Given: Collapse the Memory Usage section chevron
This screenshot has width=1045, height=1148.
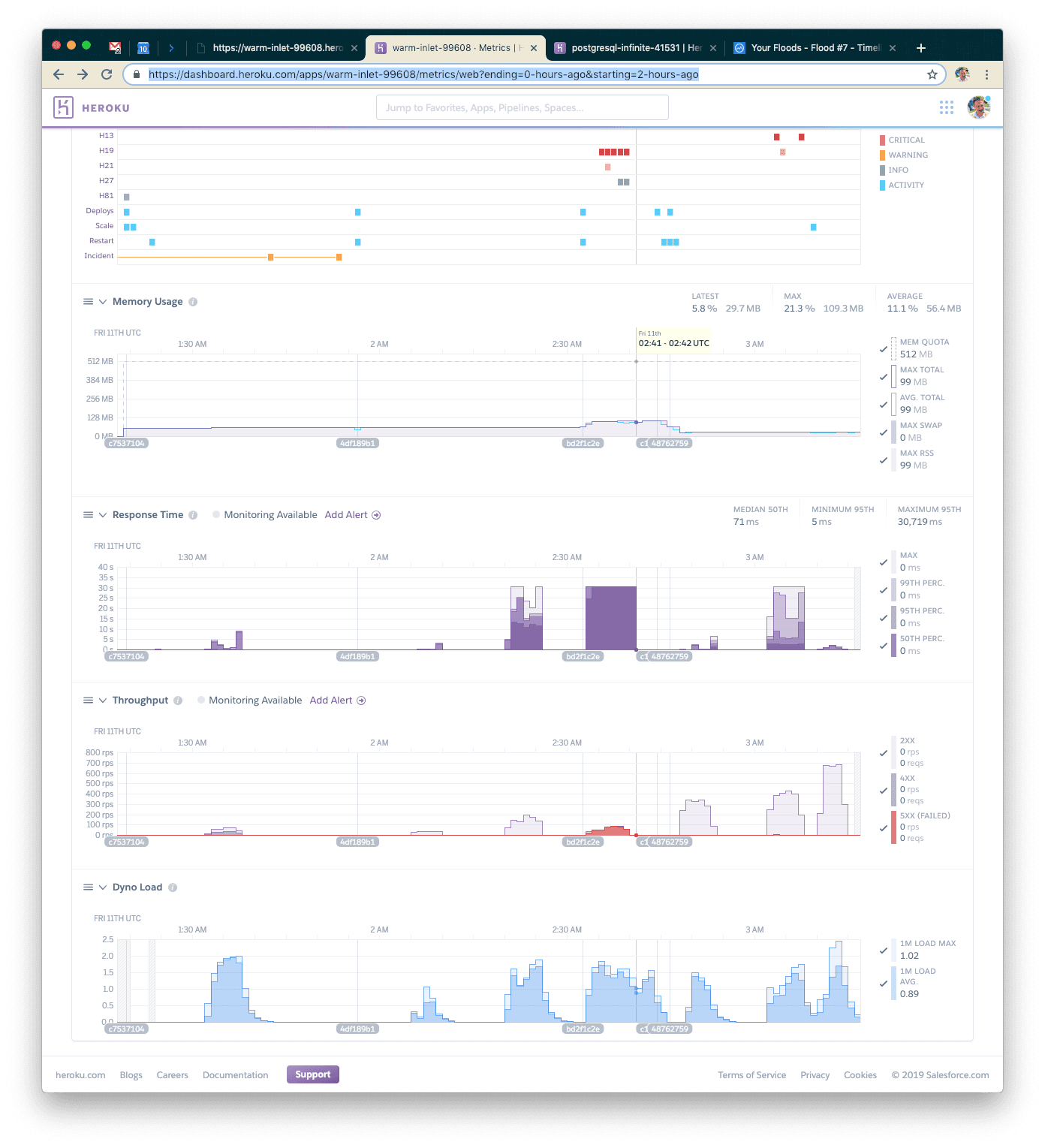Looking at the screenshot, I should tap(103, 302).
